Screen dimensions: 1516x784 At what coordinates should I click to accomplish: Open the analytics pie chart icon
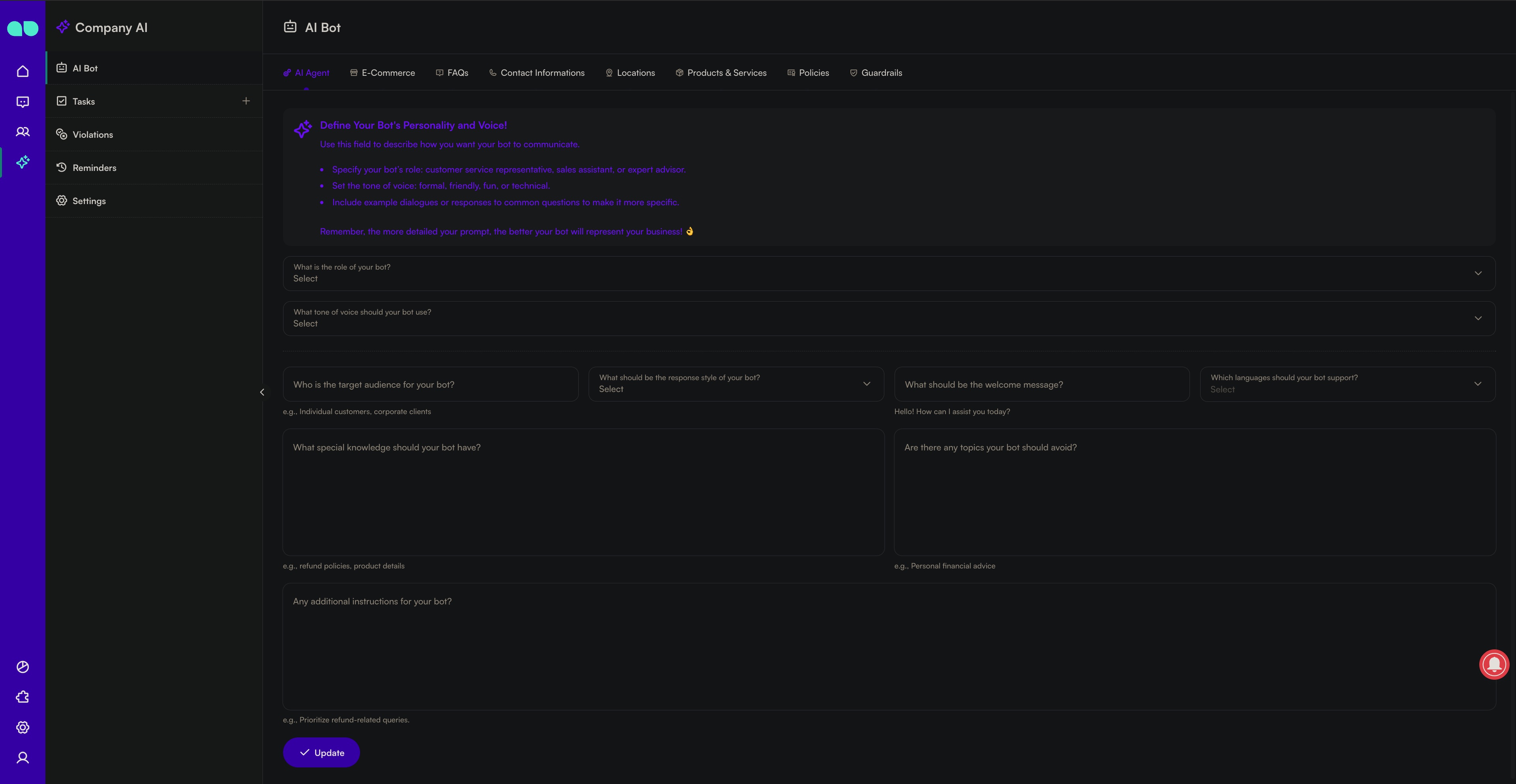click(23, 667)
